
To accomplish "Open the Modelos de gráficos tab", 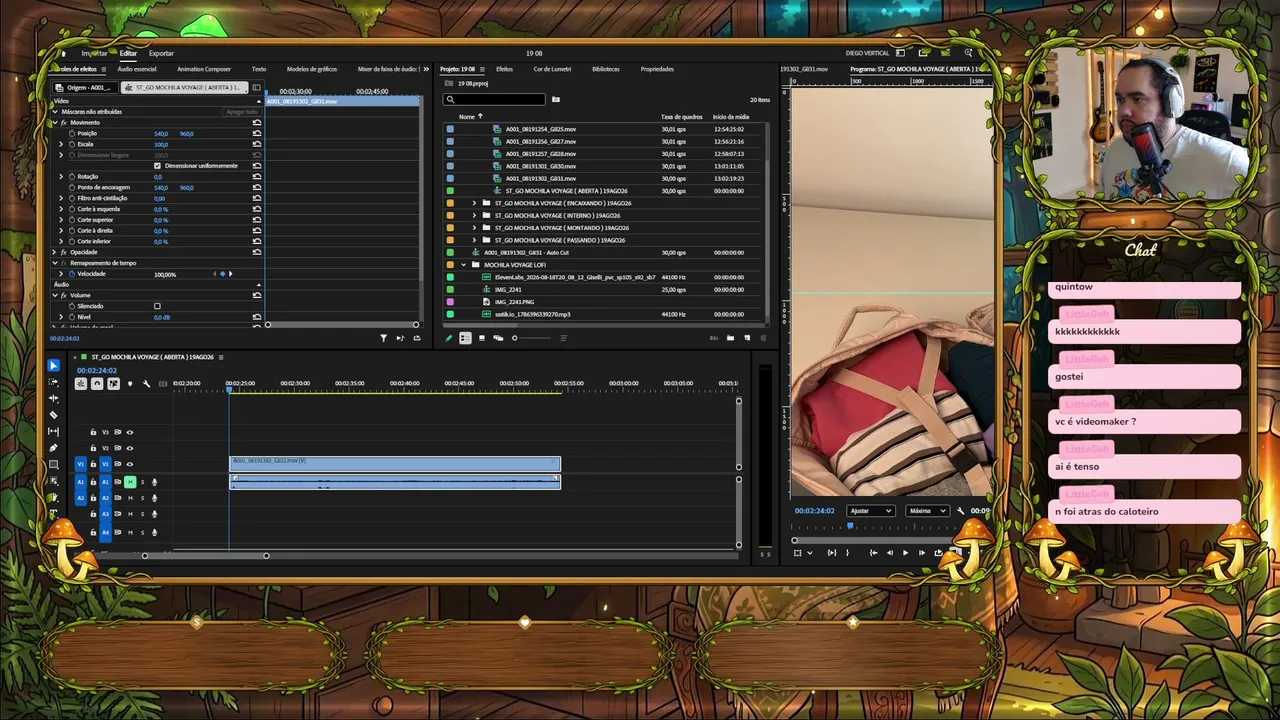I will (312, 69).
